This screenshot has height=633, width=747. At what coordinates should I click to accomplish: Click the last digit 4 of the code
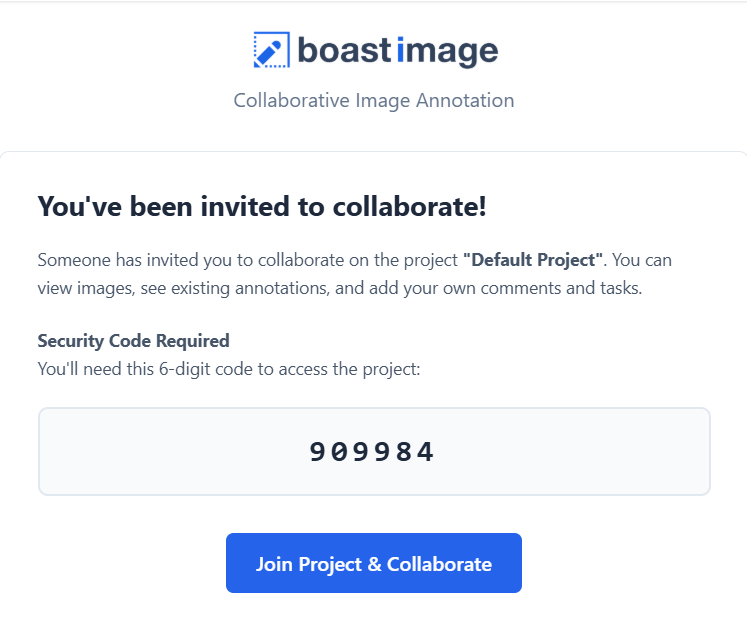(425, 452)
